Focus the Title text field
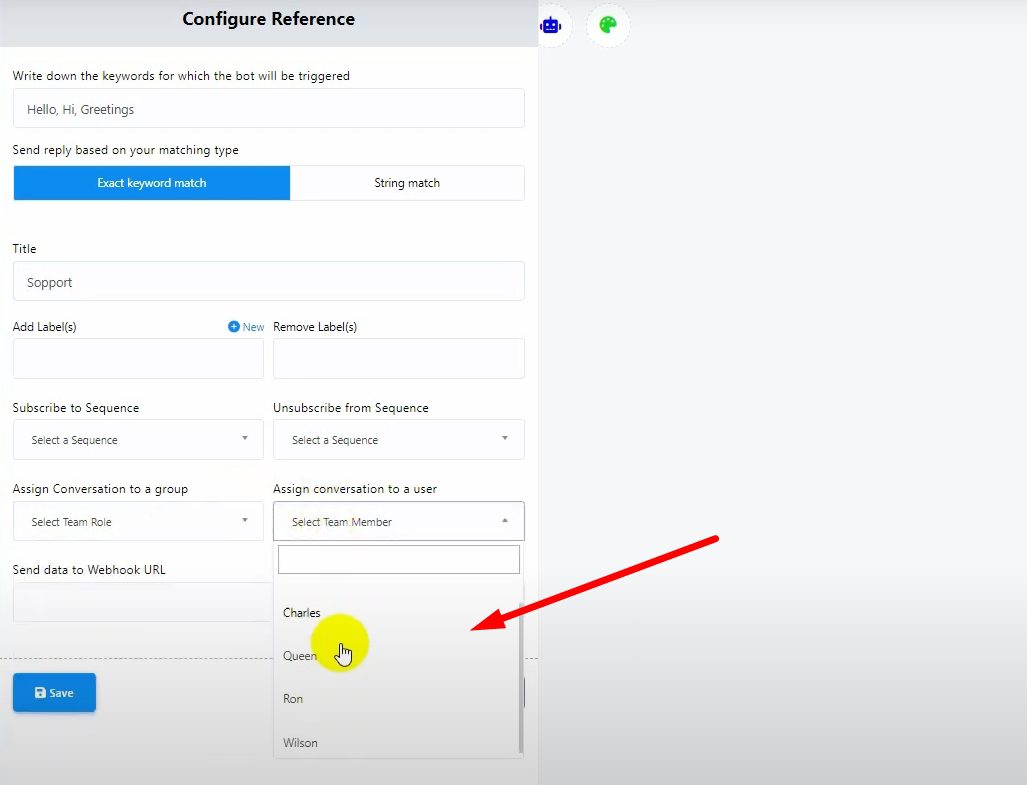This screenshot has width=1027, height=785. pyautogui.click(x=268, y=282)
